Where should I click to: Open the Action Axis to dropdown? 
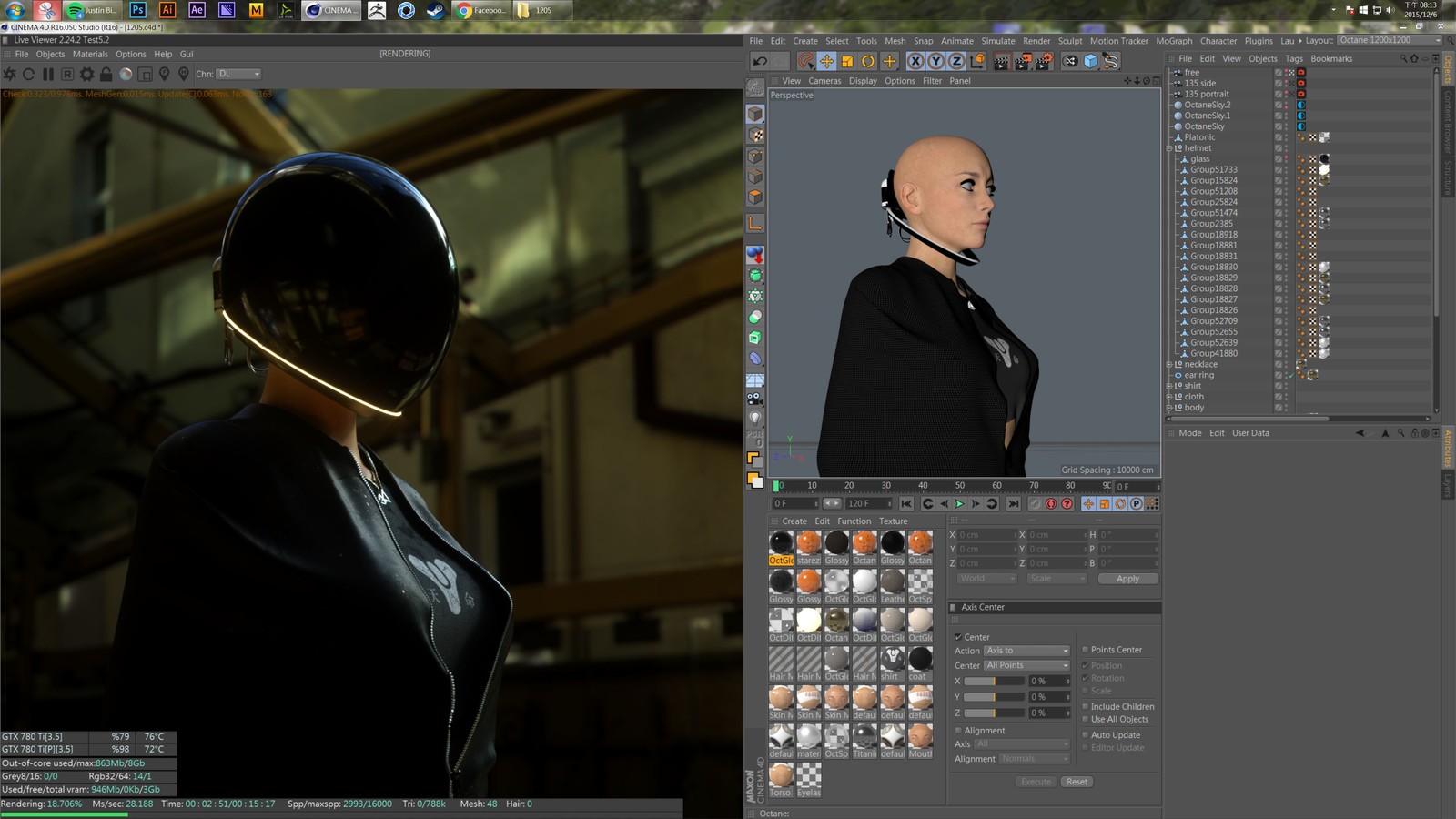1027,651
